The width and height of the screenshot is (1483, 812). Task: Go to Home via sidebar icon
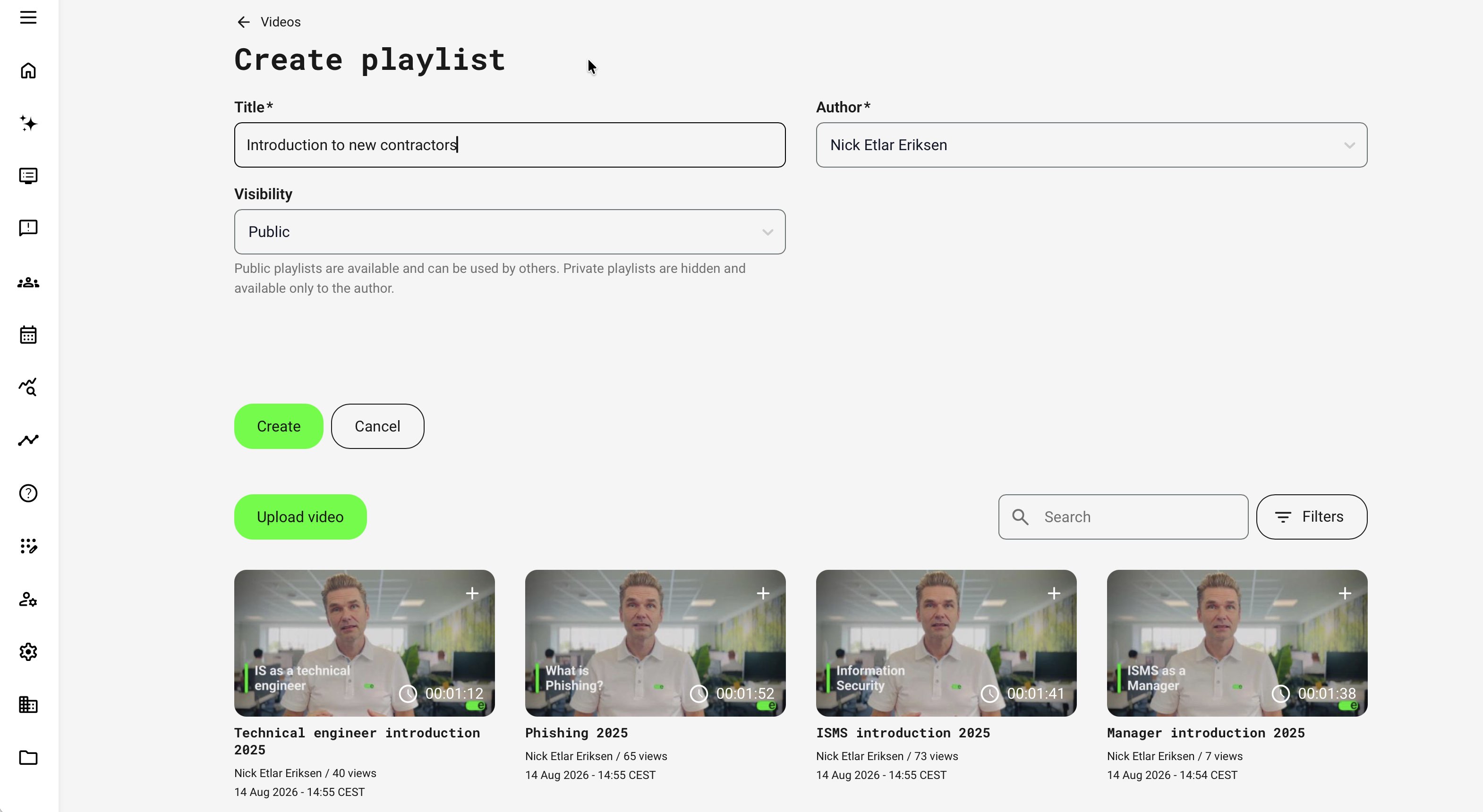(28, 71)
